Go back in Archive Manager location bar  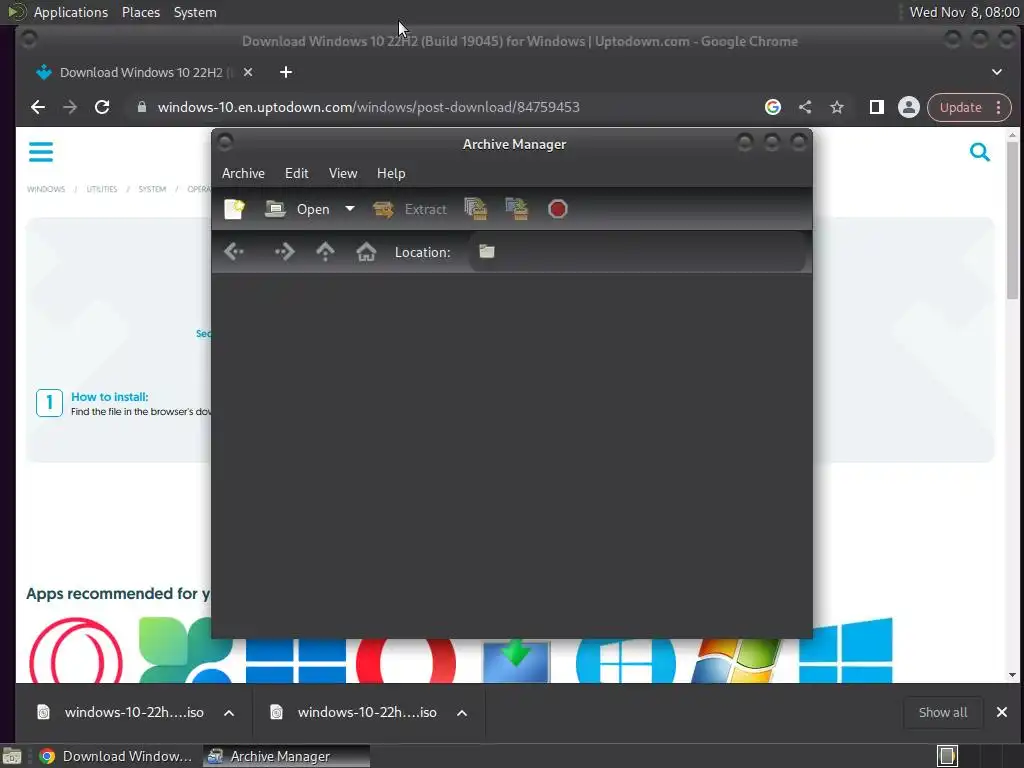tap(234, 251)
